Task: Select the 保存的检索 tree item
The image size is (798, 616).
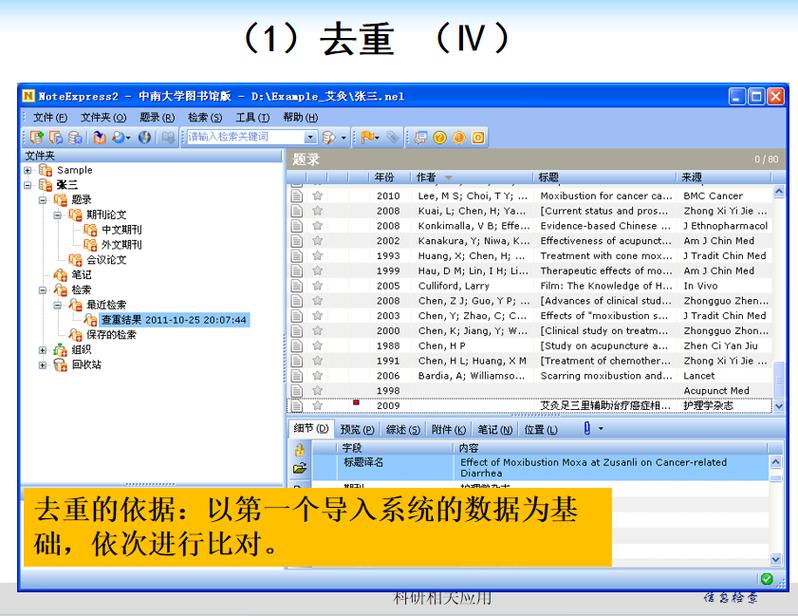Action: [x=111, y=334]
